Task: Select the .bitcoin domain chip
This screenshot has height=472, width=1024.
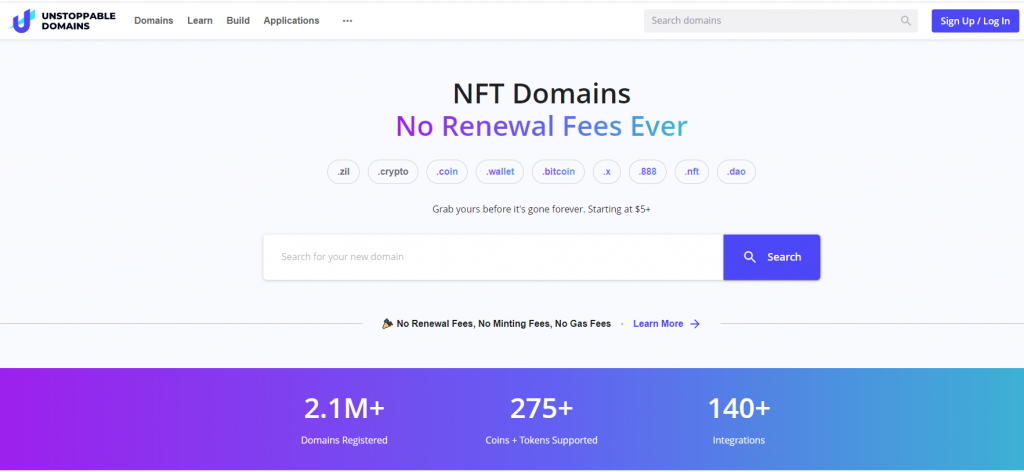Action: pyautogui.click(x=558, y=172)
